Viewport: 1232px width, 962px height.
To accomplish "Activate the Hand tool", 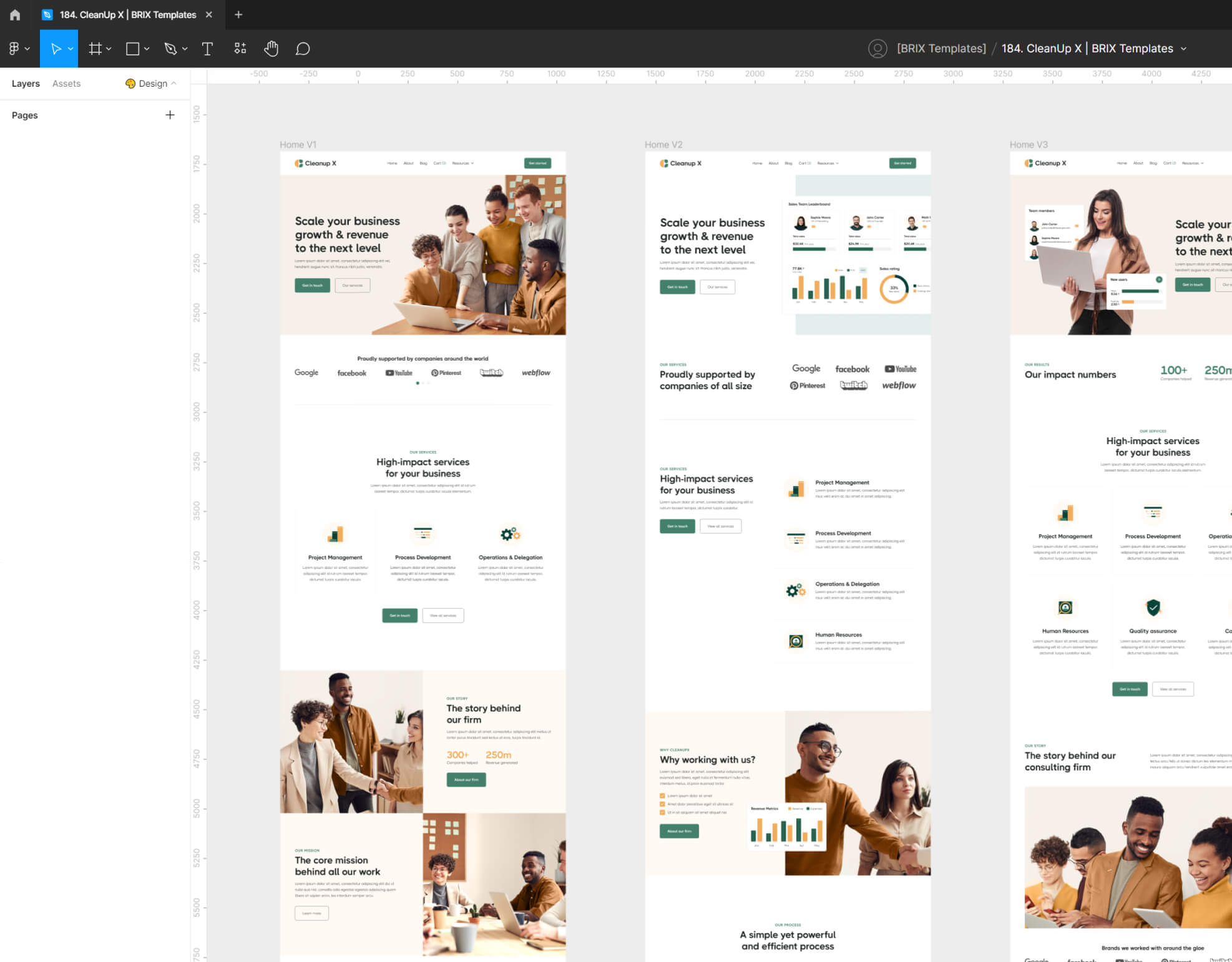I will point(271,49).
